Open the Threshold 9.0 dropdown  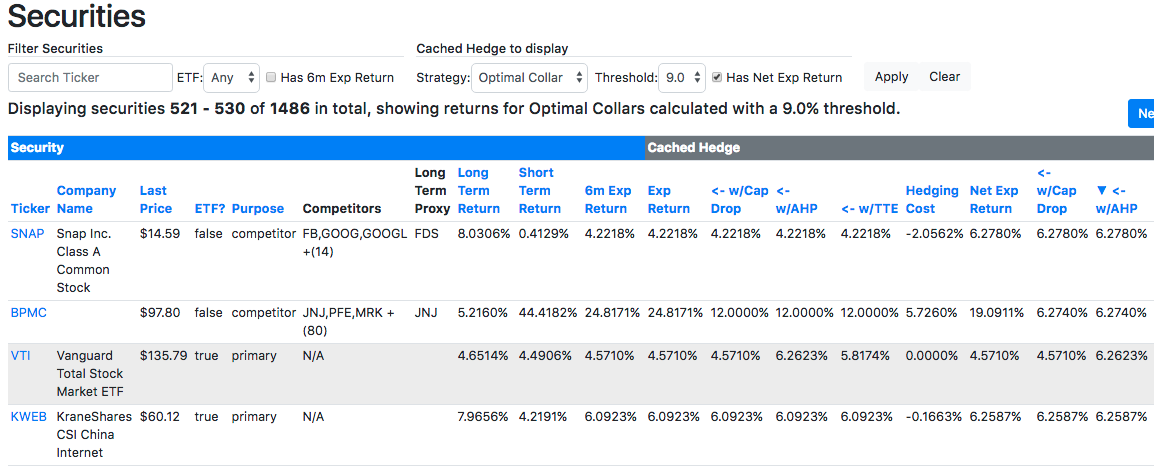click(682, 77)
